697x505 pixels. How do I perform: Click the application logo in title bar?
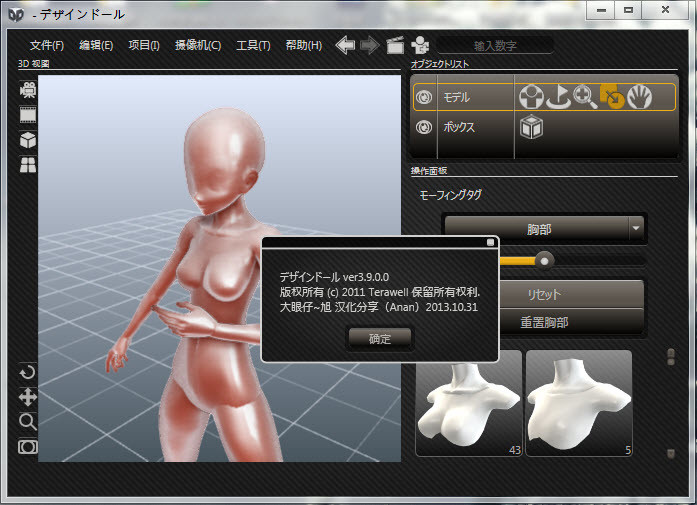[16, 15]
